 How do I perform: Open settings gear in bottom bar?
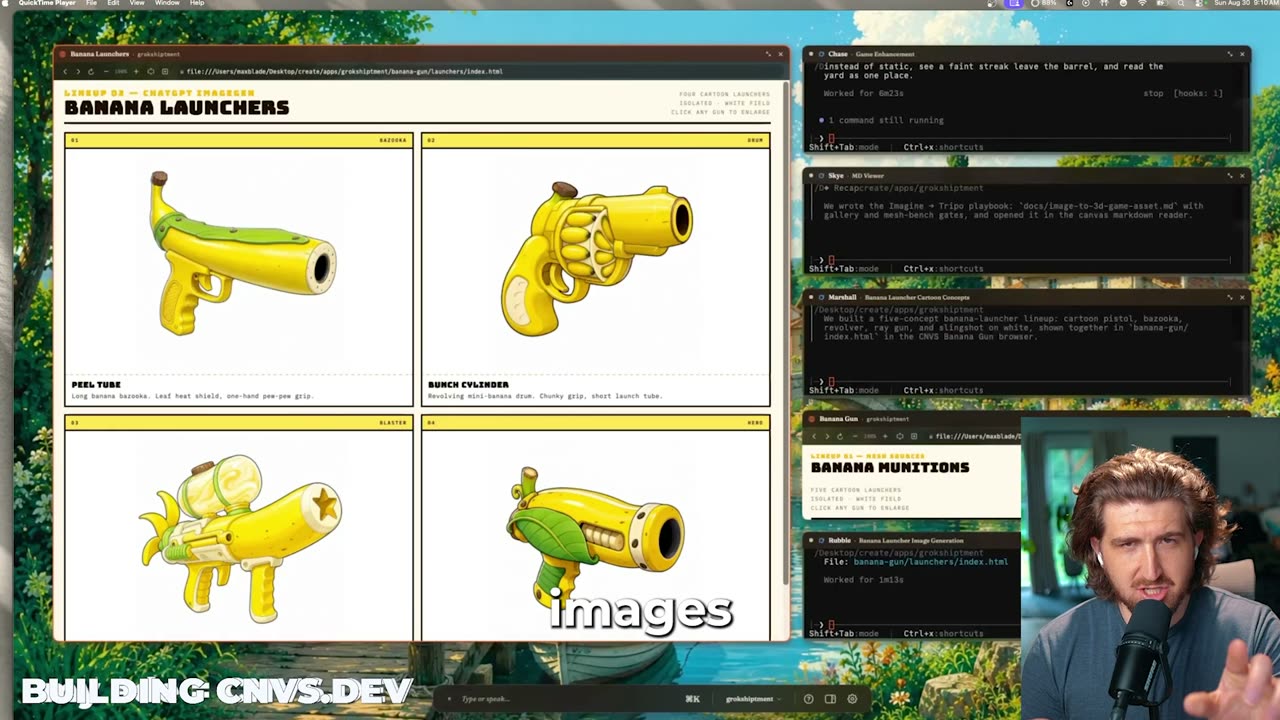point(852,699)
